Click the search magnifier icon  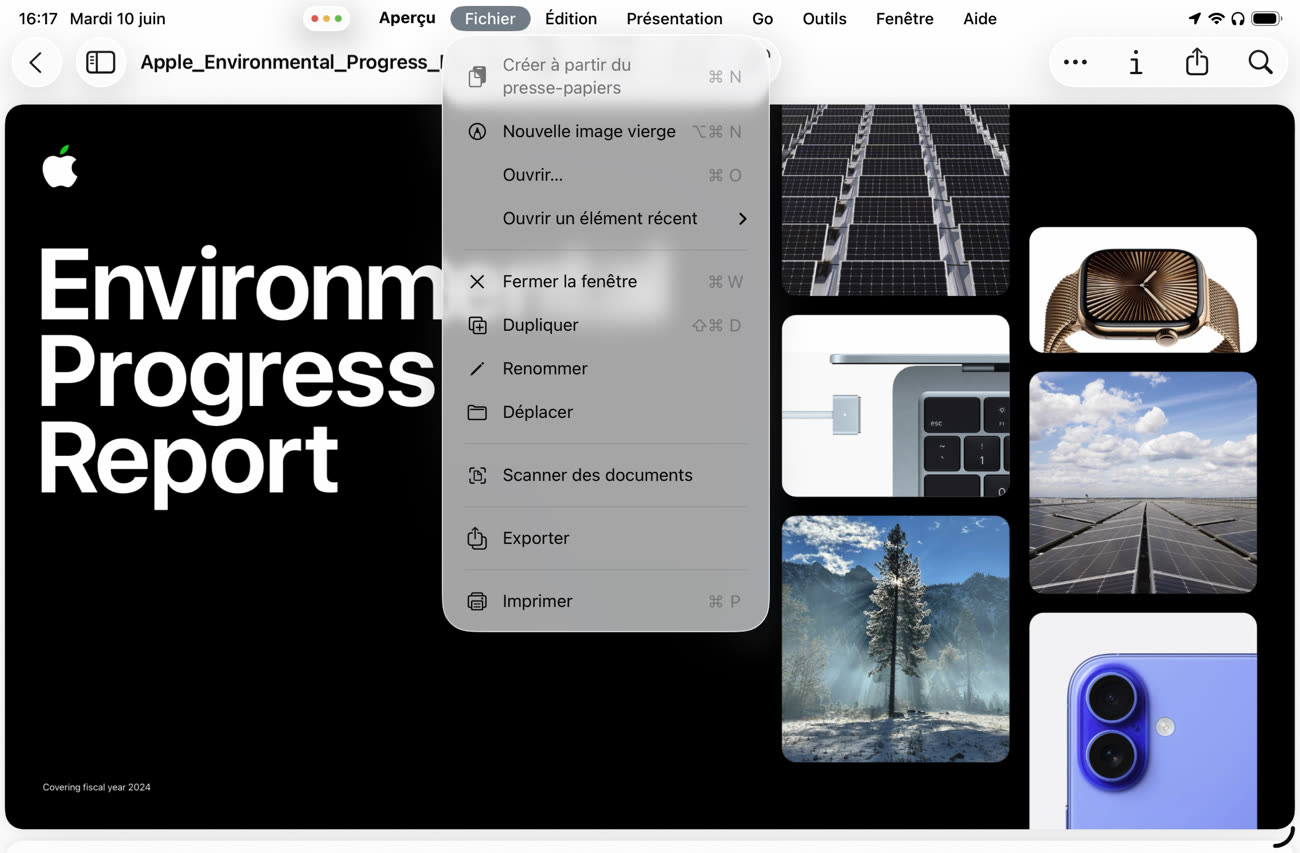1260,62
